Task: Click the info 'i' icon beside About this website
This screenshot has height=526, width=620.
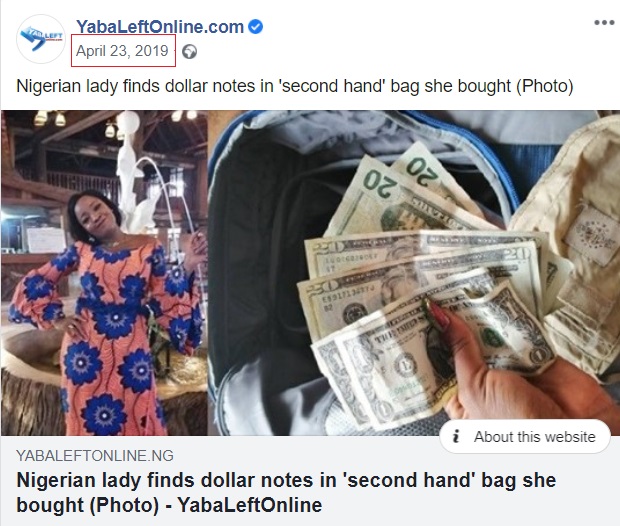Action: click(456, 437)
